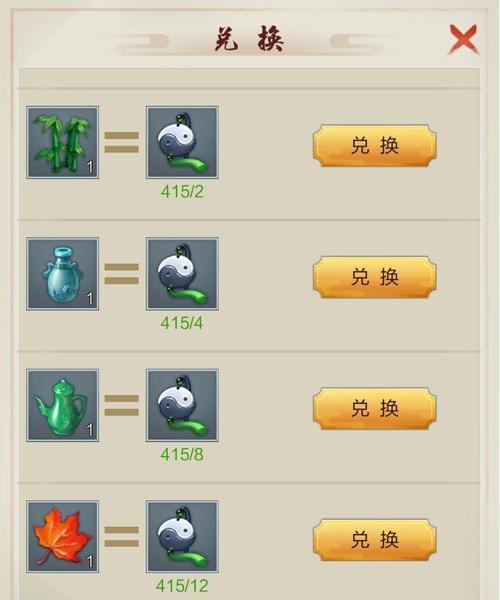The width and height of the screenshot is (500, 600).
Task: Close the 兑换 exchange dialog
Action: click(463, 39)
